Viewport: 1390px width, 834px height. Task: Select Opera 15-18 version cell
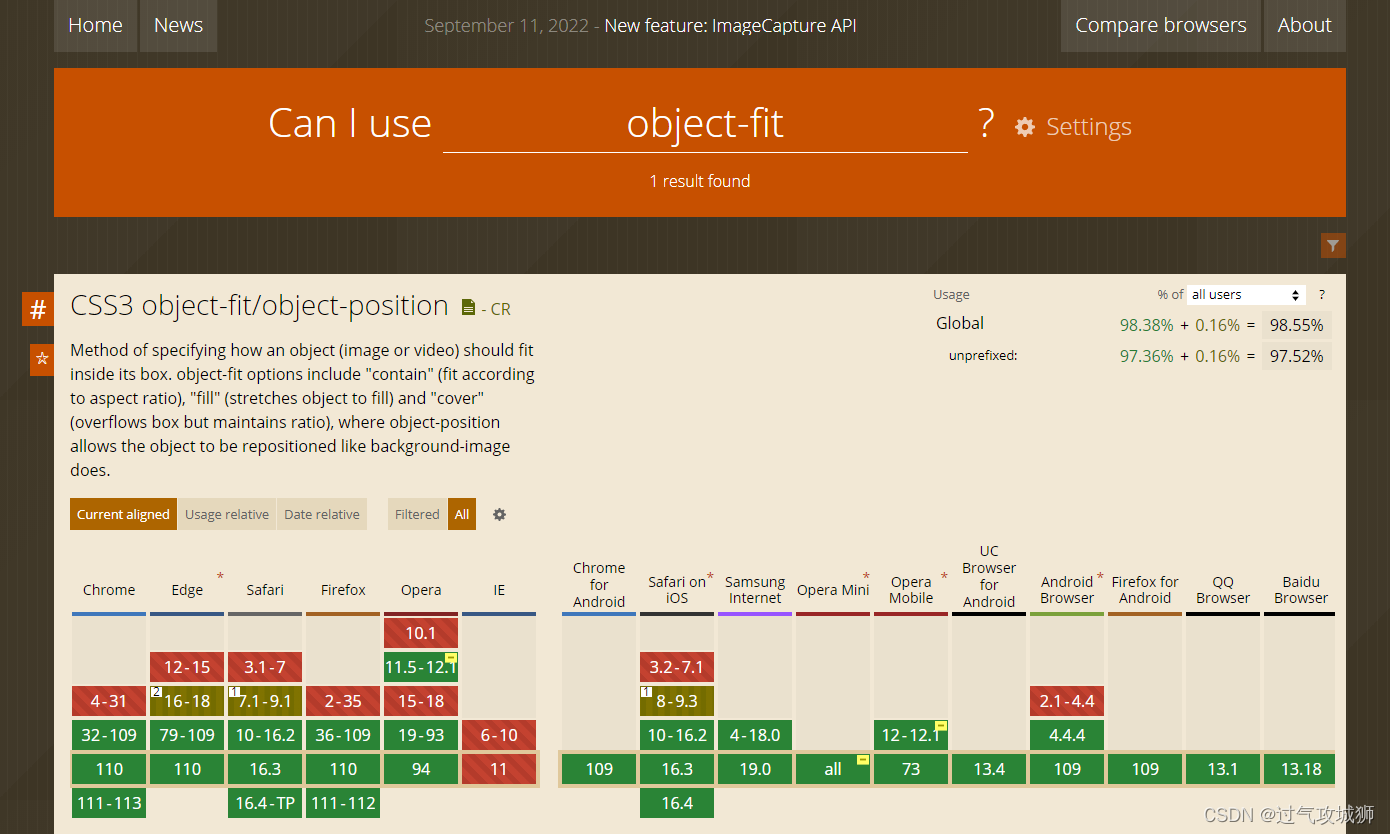coord(421,701)
